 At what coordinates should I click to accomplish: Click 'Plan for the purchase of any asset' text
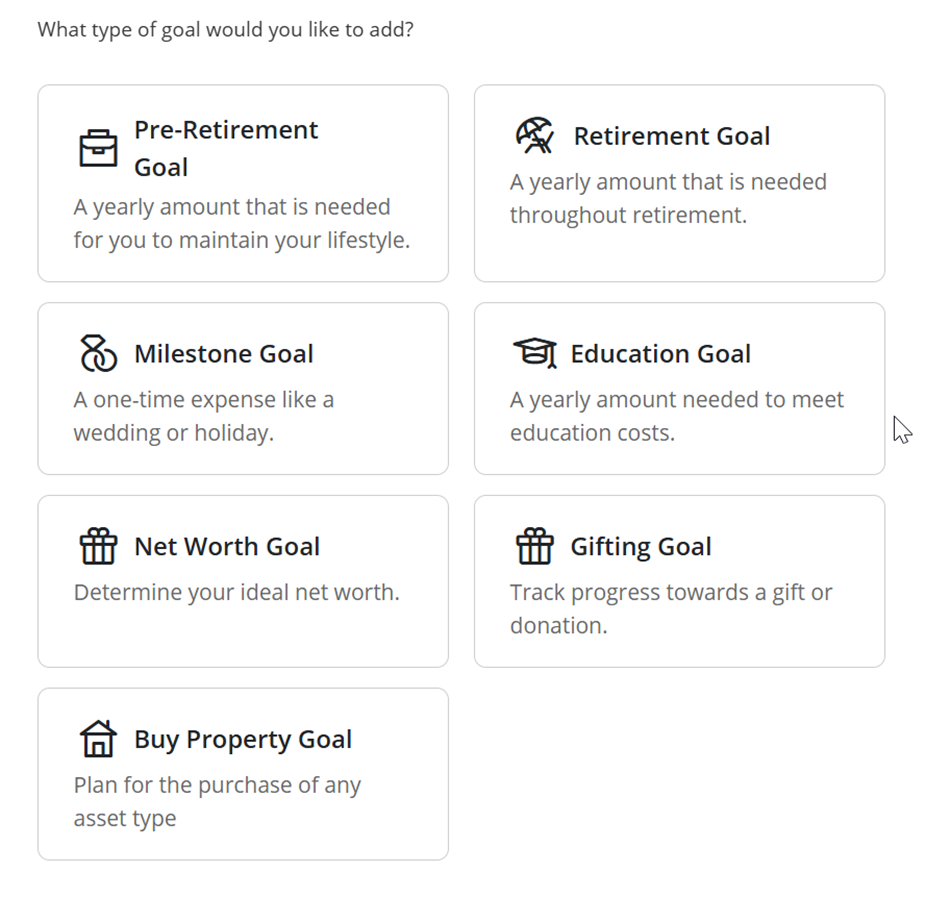click(x=217, y=801)
